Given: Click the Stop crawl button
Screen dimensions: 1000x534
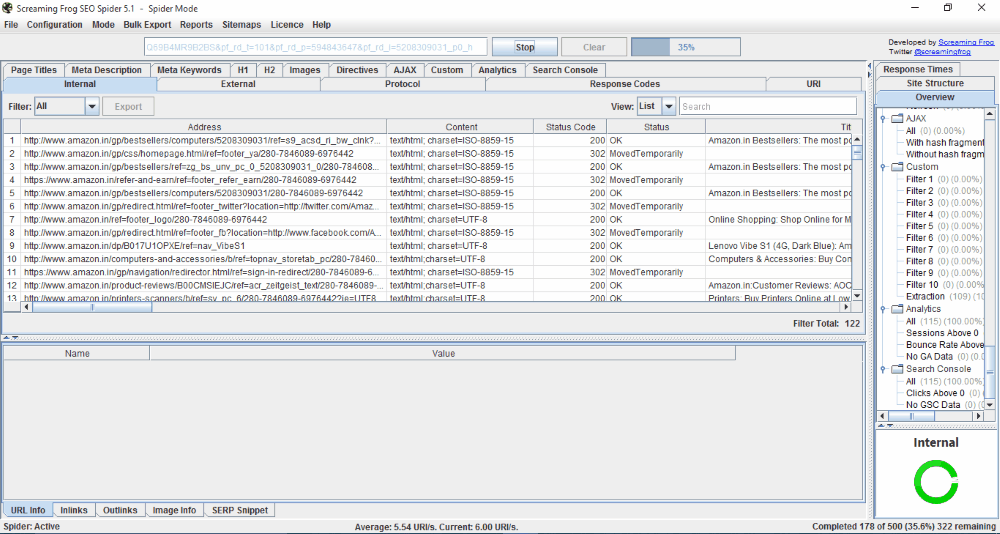Looking at the screenshot, I should 525,47.
